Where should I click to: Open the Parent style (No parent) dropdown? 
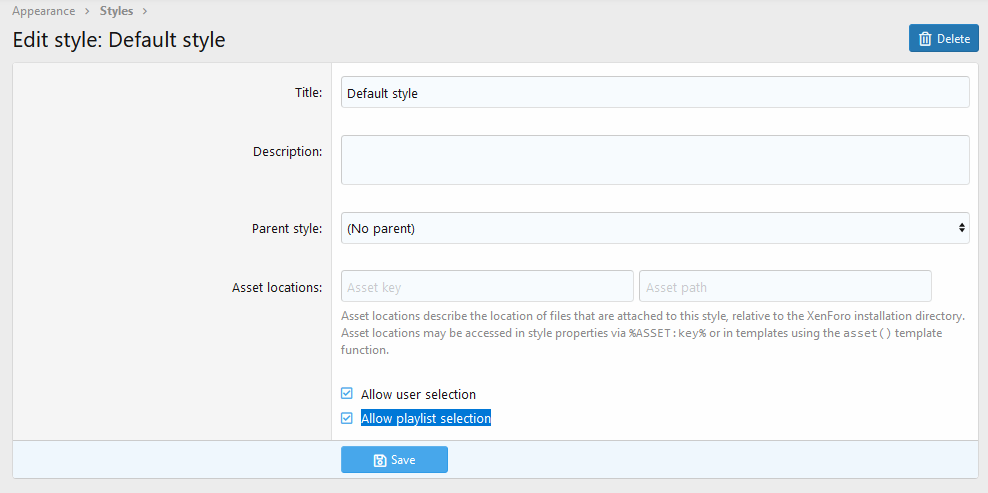tap(655, 228)
